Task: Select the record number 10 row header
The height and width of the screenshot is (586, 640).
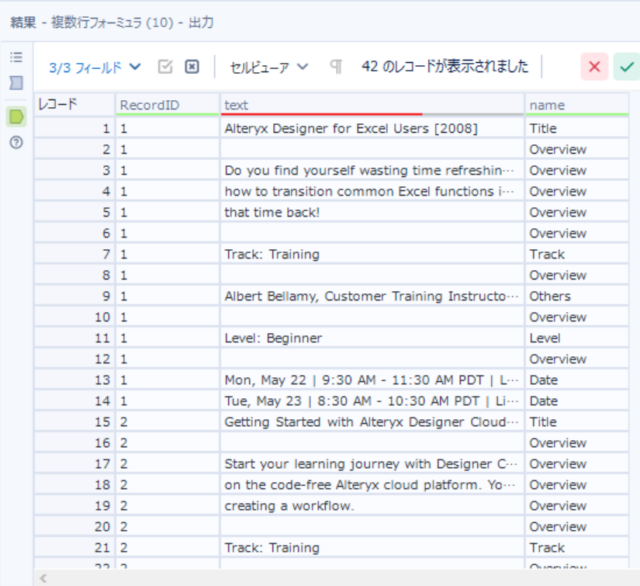Action: 74,317
